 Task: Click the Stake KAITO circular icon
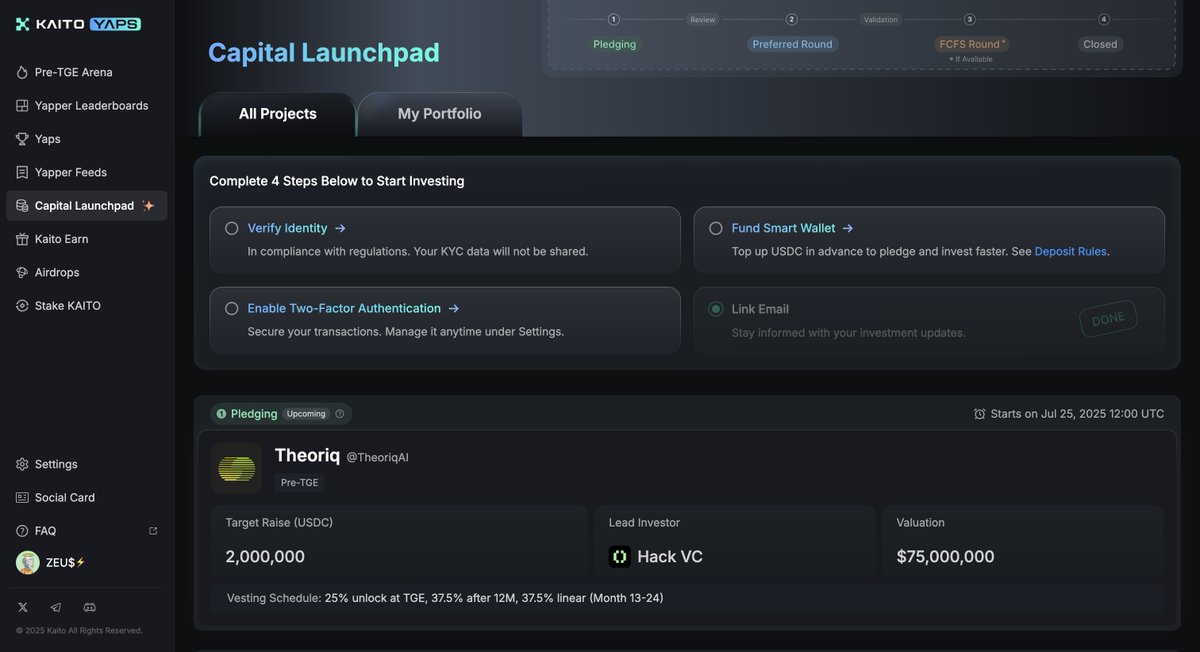(22, 306)
